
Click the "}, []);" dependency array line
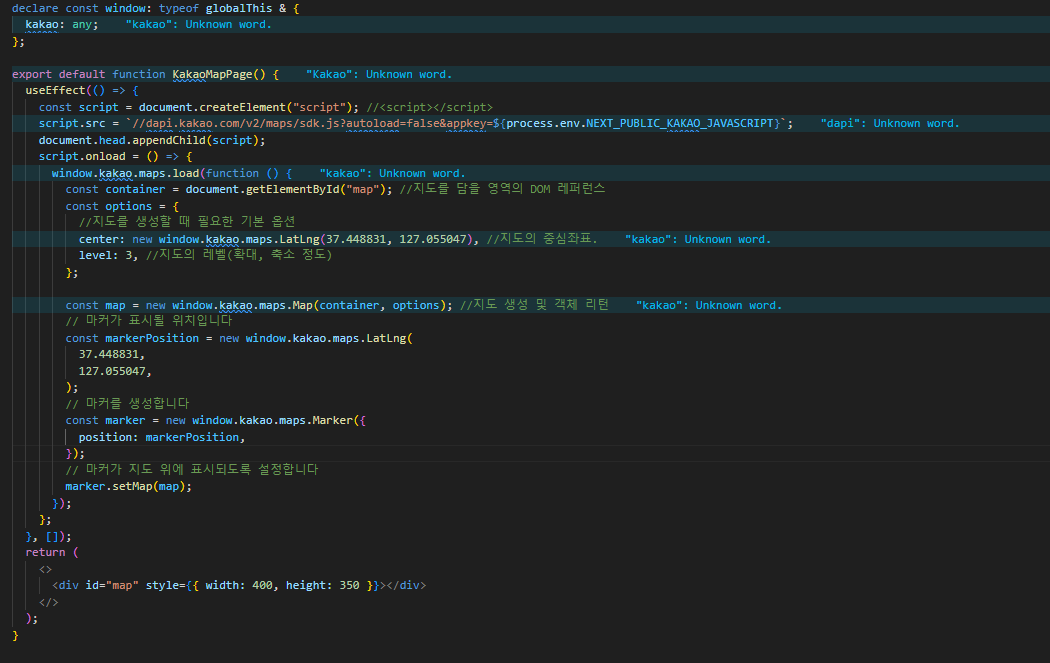point(48,536)
